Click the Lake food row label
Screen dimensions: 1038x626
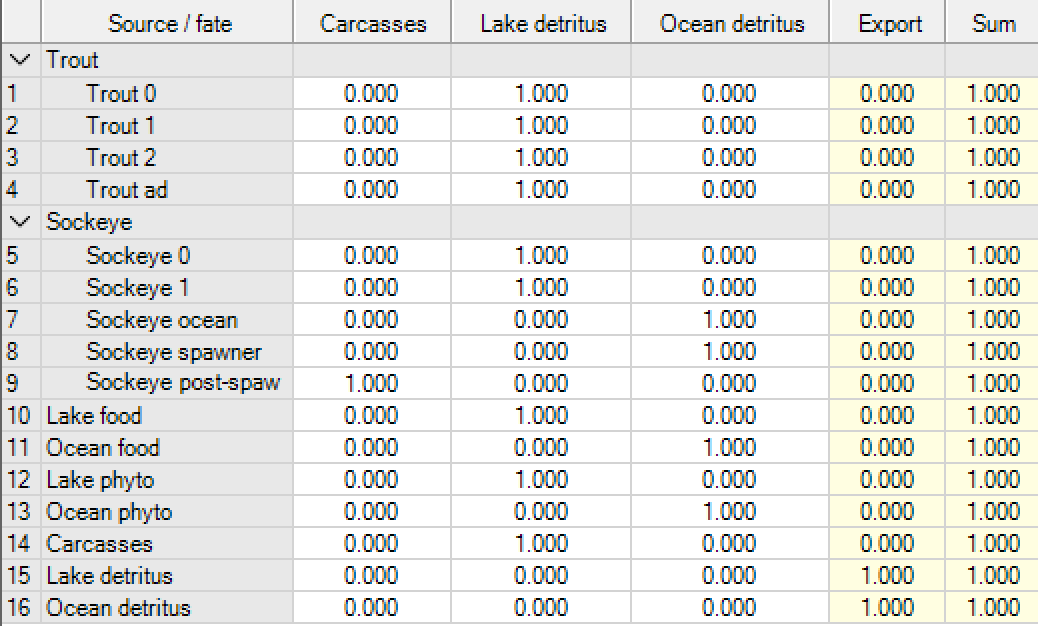[x=94, y=416]
